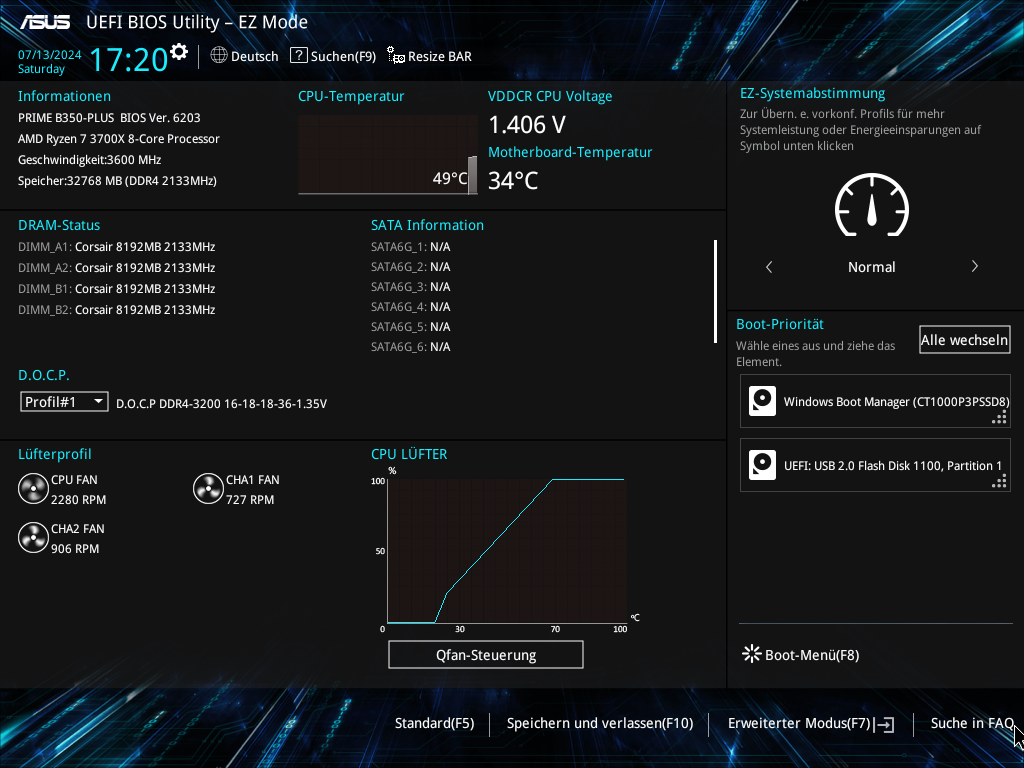This screenshot has width=1024, height=768.
Task: Click the CPU temperature graph bar
Action: pos(472,175)
